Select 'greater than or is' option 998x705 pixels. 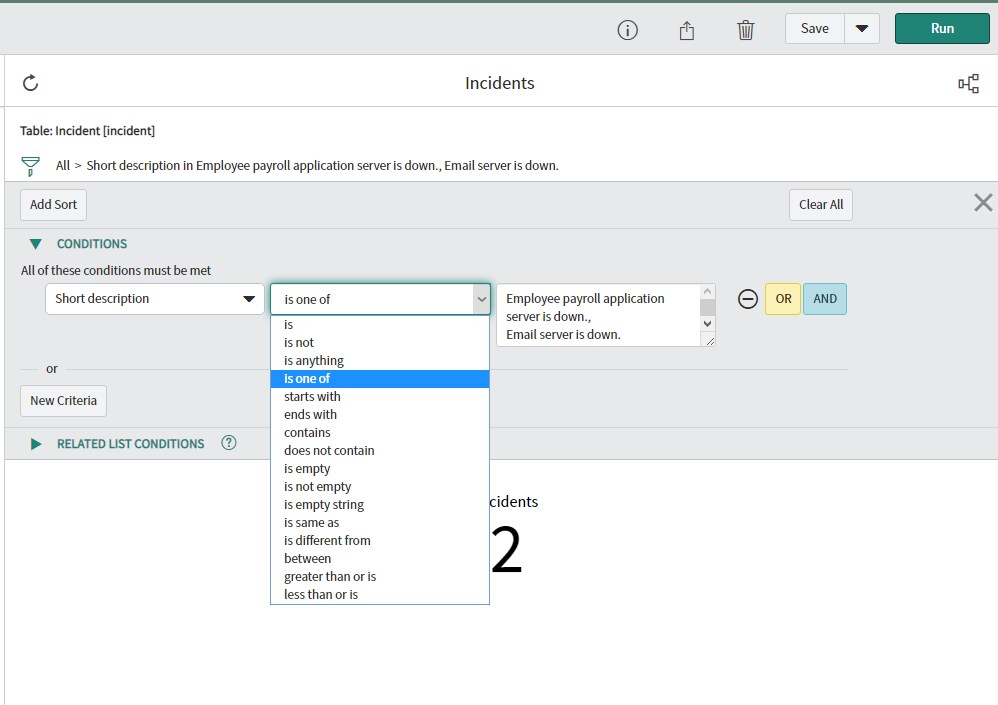(x=380, y=576)
